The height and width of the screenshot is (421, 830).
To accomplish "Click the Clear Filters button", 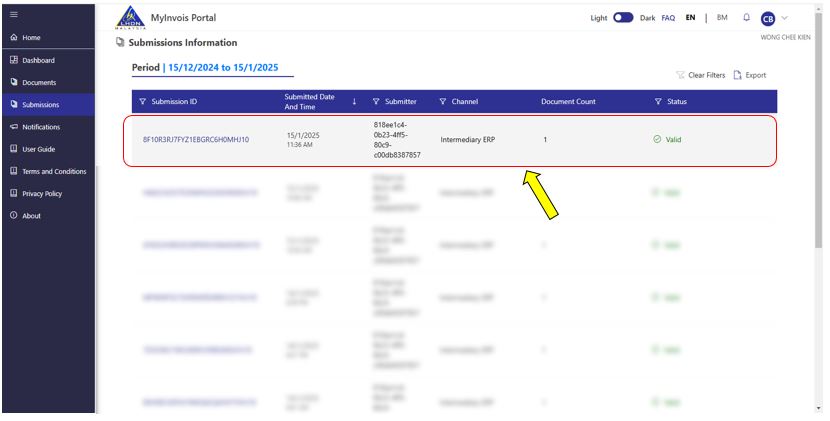I will (700, 75).
